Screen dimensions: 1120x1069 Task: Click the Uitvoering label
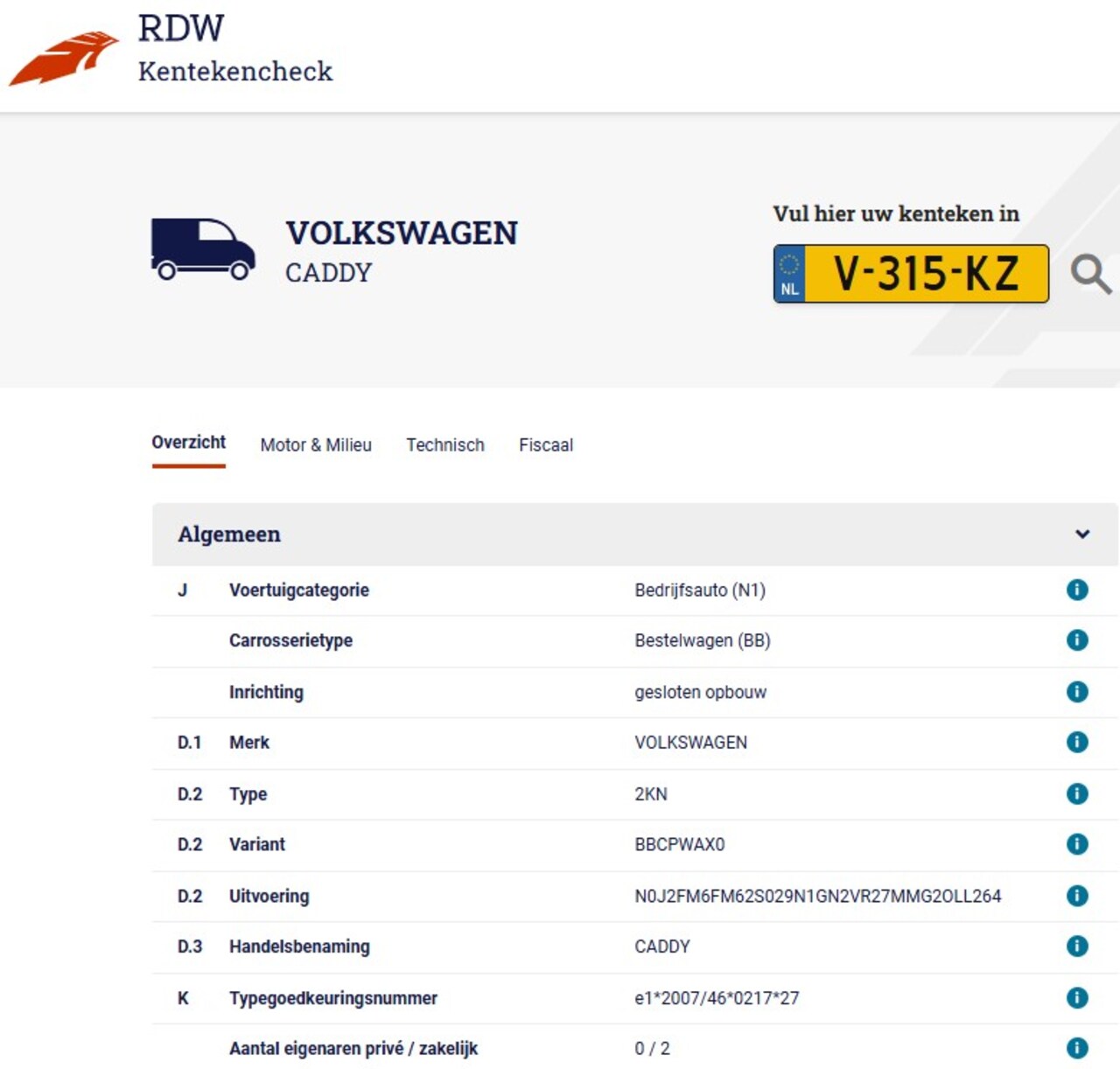(x=269, y=896)
